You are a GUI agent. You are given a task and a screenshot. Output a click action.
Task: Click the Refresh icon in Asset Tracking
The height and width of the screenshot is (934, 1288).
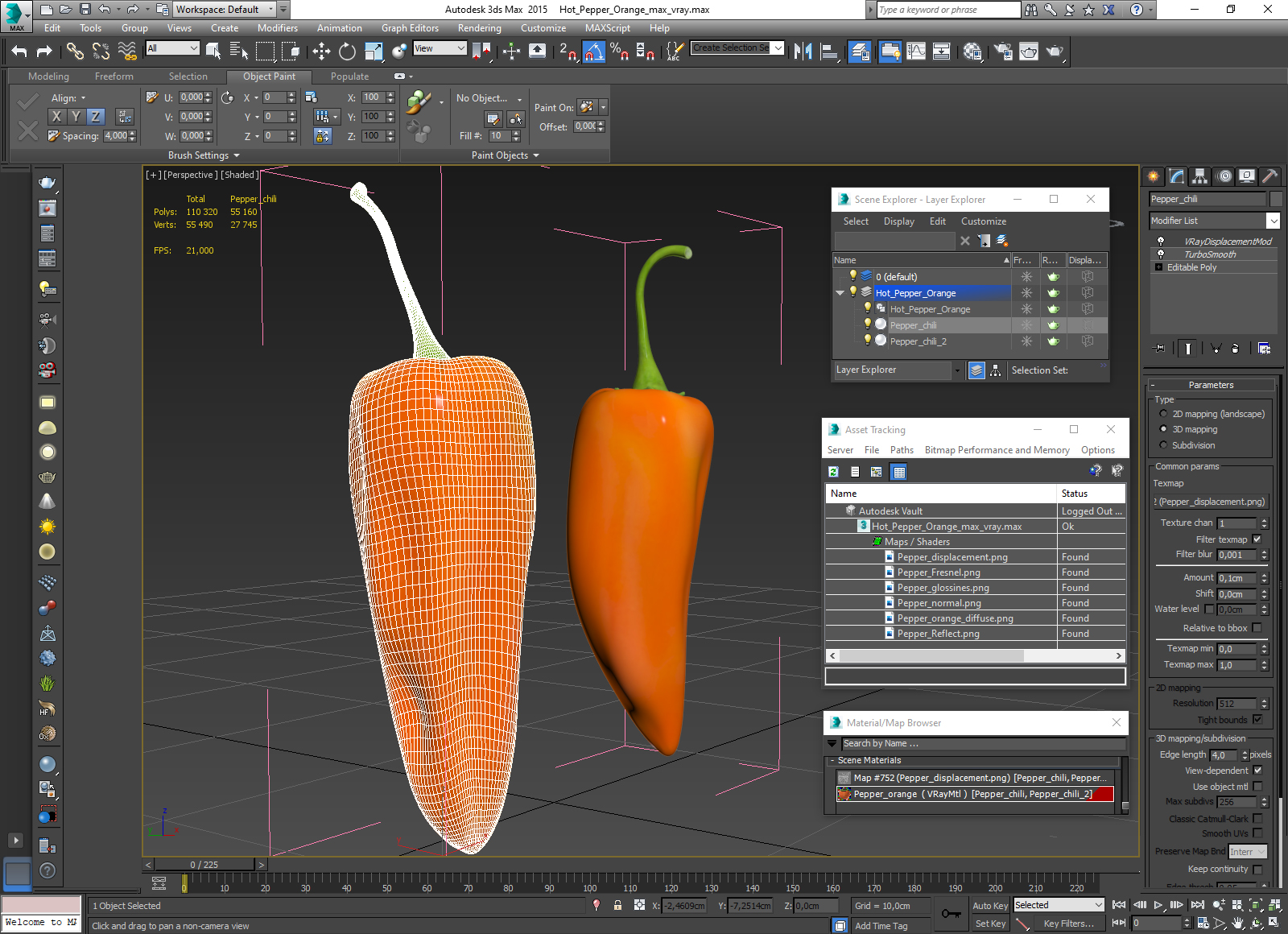[x=834, y=472]
